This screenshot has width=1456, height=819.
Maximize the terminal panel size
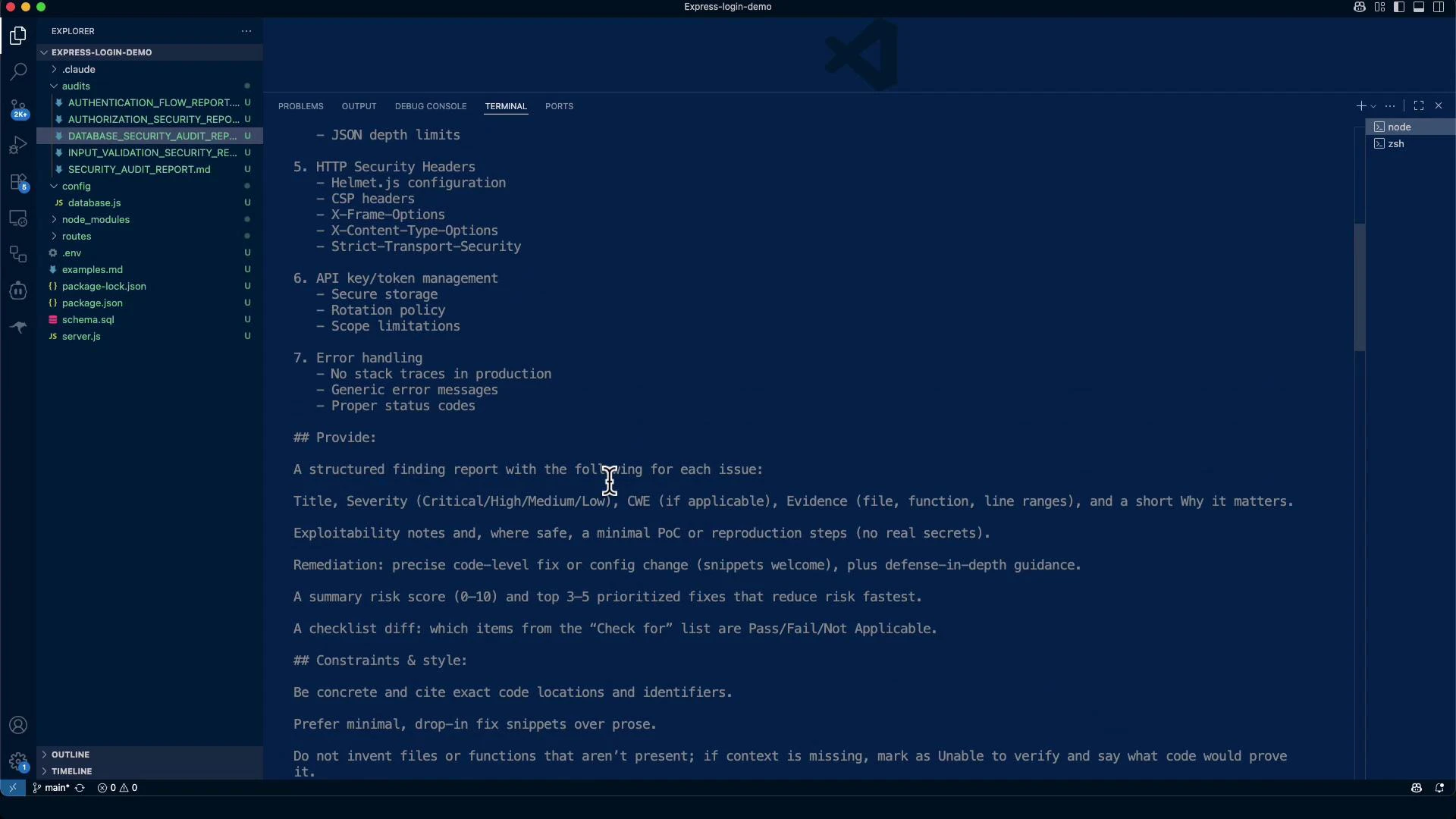click(1419, 106)
